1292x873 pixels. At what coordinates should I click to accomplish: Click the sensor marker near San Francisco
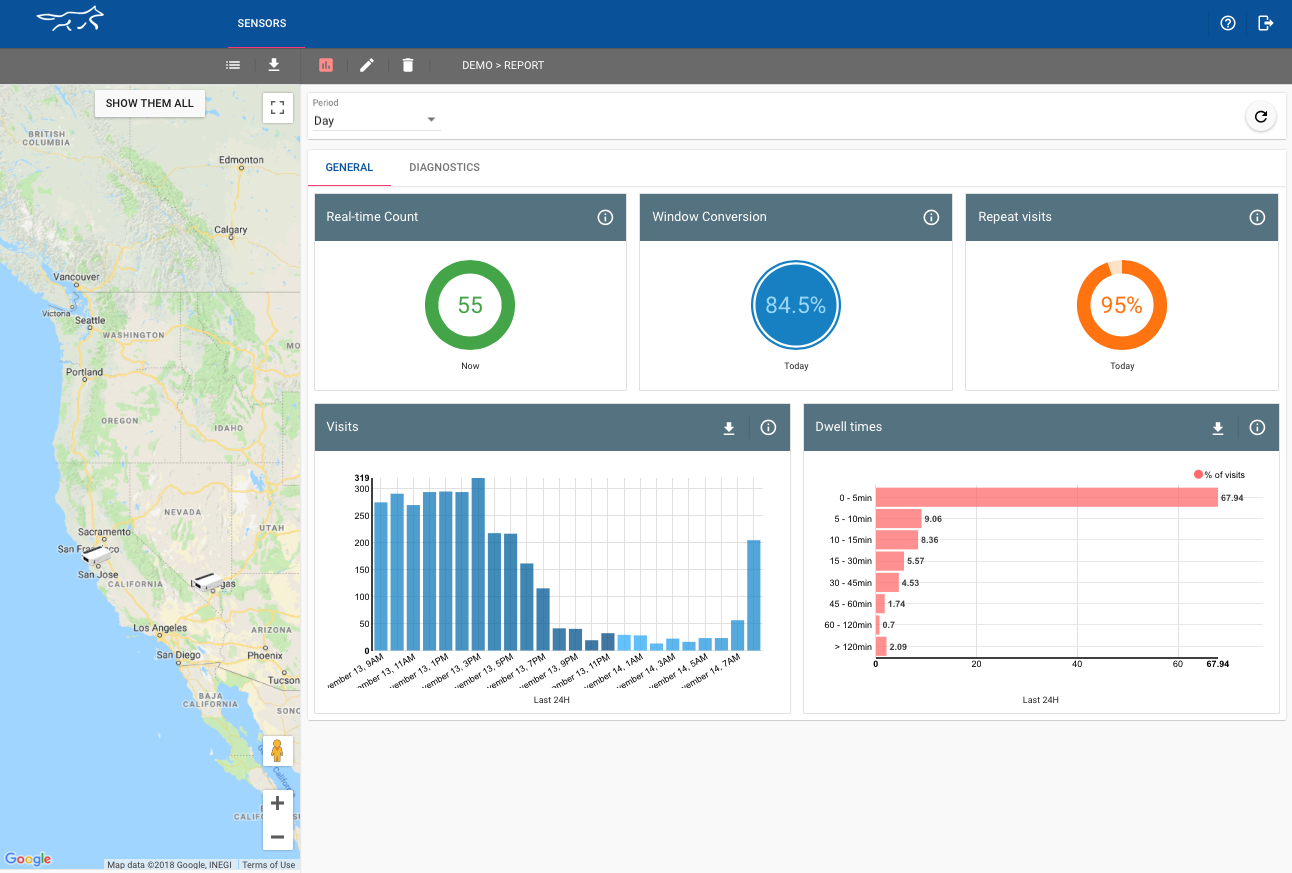pyautogui.click(x=98, y=557)
